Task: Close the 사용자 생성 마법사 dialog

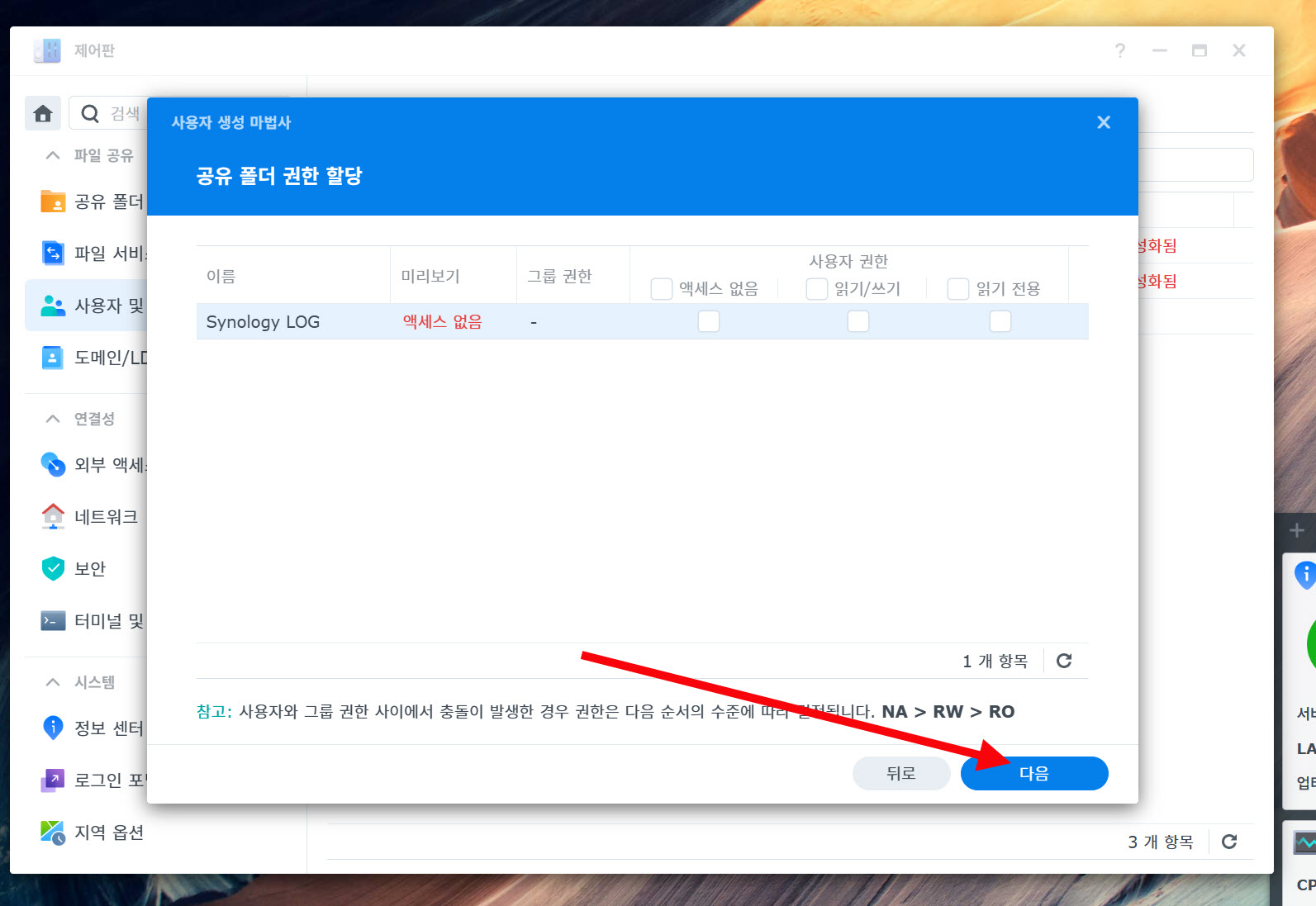Action: pyautogui.click(x=1104, y=122)
